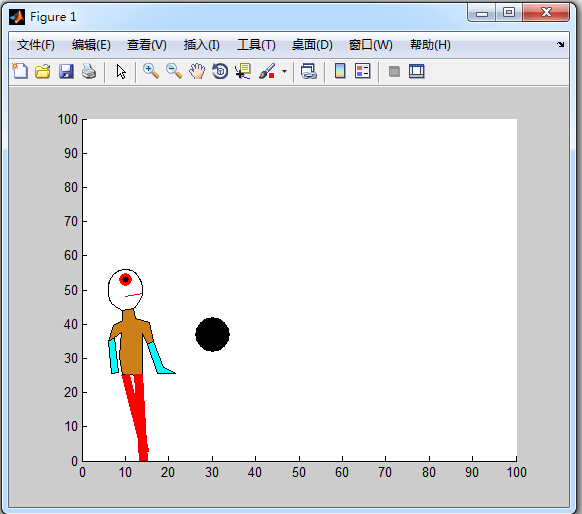582x514 pixels.
Task: Toggle the Brush data tool
Action: pyautogui.click(x=267, y=71)
